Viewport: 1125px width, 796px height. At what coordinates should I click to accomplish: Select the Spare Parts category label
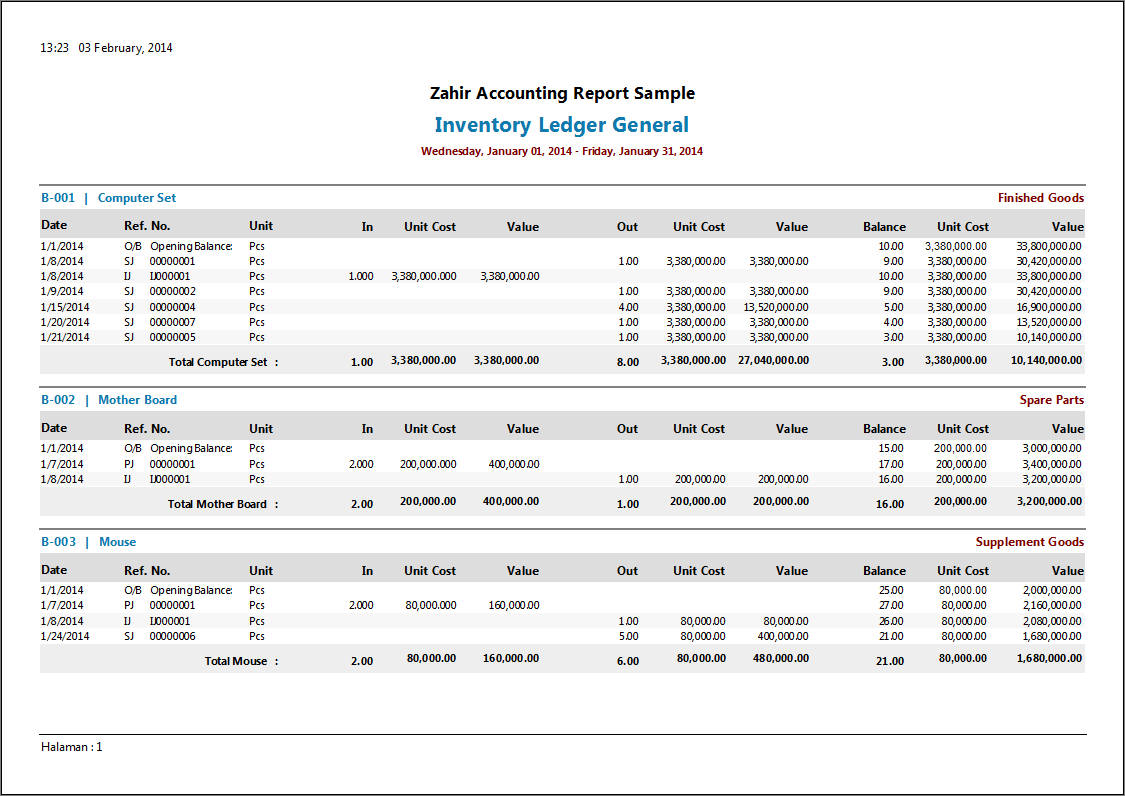(1052, 400)
